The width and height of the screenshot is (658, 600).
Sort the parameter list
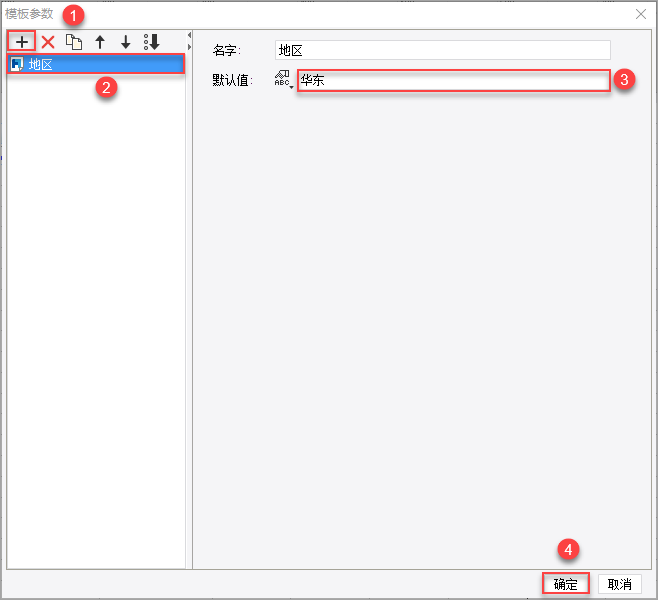pos(151,42)
